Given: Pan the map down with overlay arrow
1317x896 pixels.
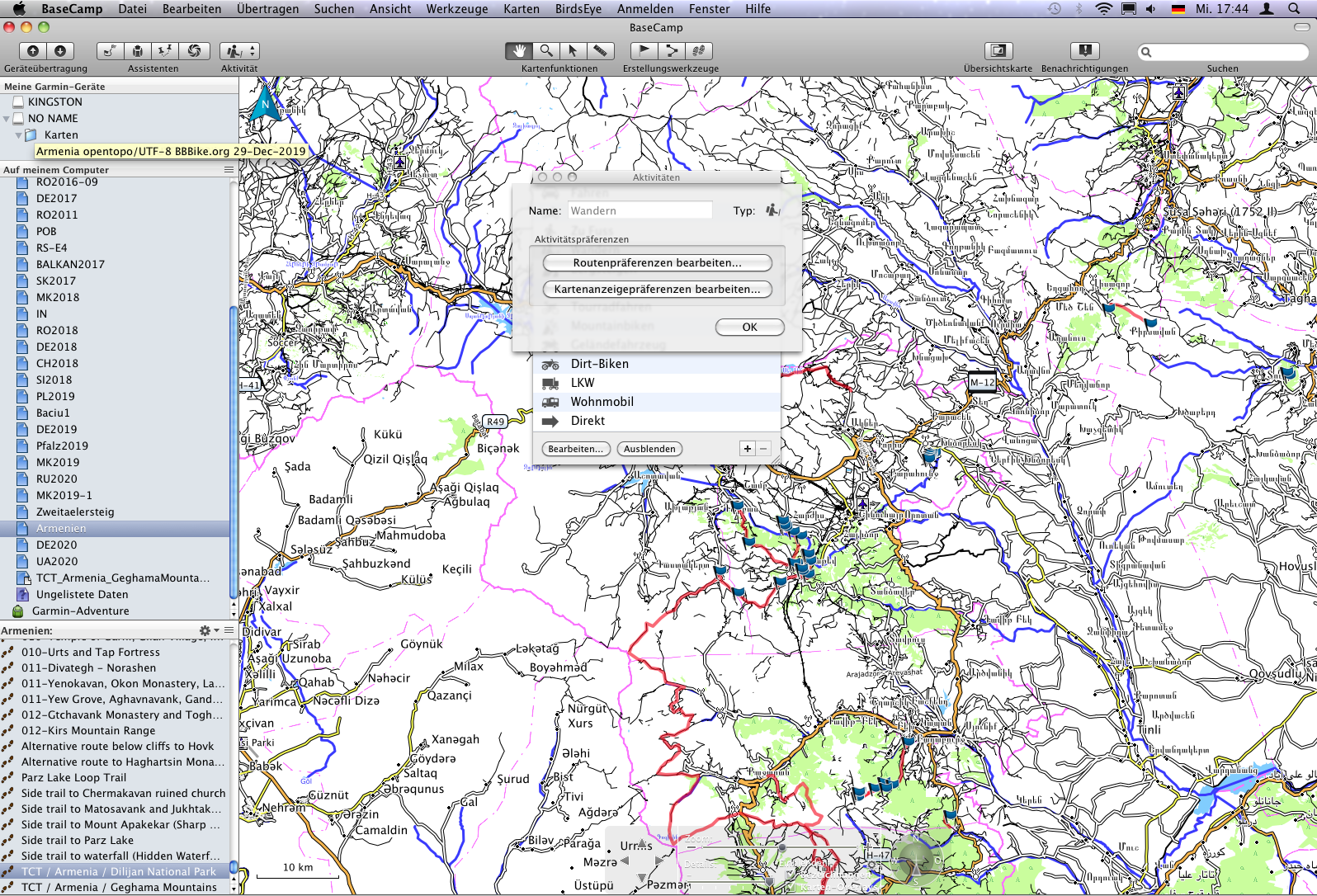Looking at the screenshot, I should pos(642,877).
